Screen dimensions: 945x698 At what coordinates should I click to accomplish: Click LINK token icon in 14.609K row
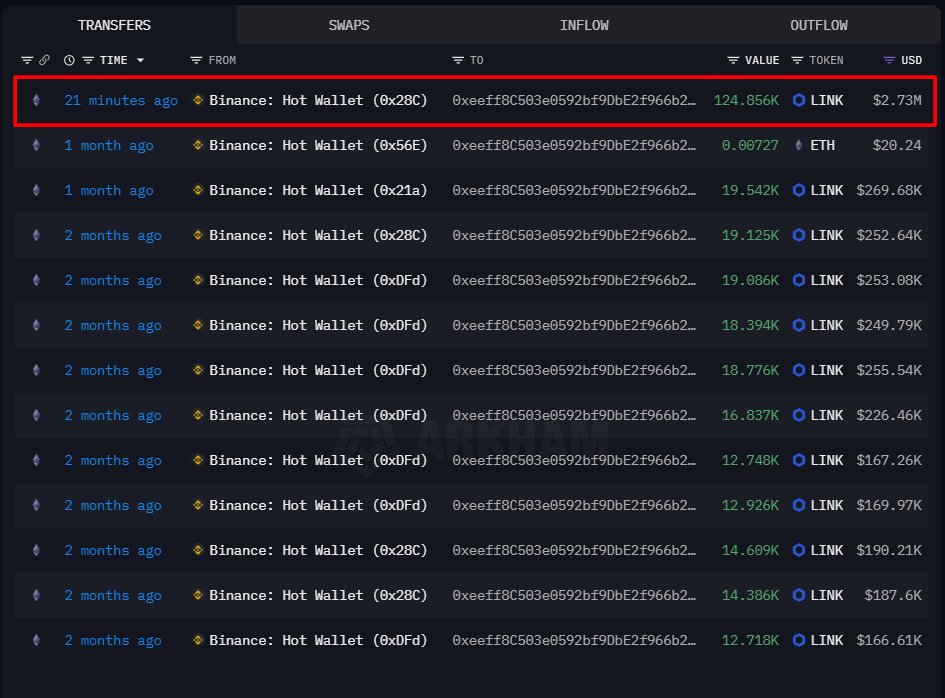tap(799, 550)
